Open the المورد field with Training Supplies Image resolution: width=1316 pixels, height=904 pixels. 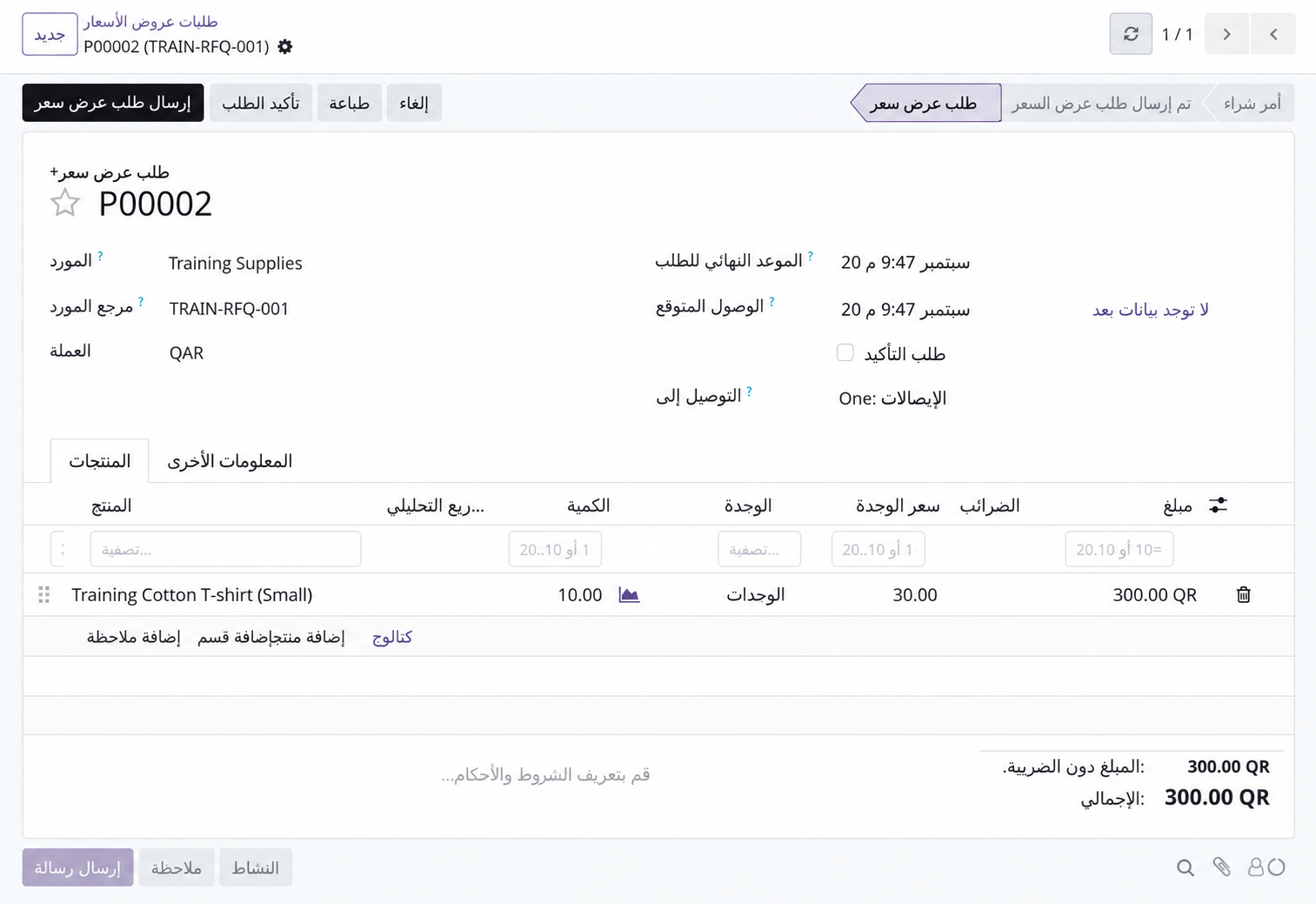click(236, 264)
